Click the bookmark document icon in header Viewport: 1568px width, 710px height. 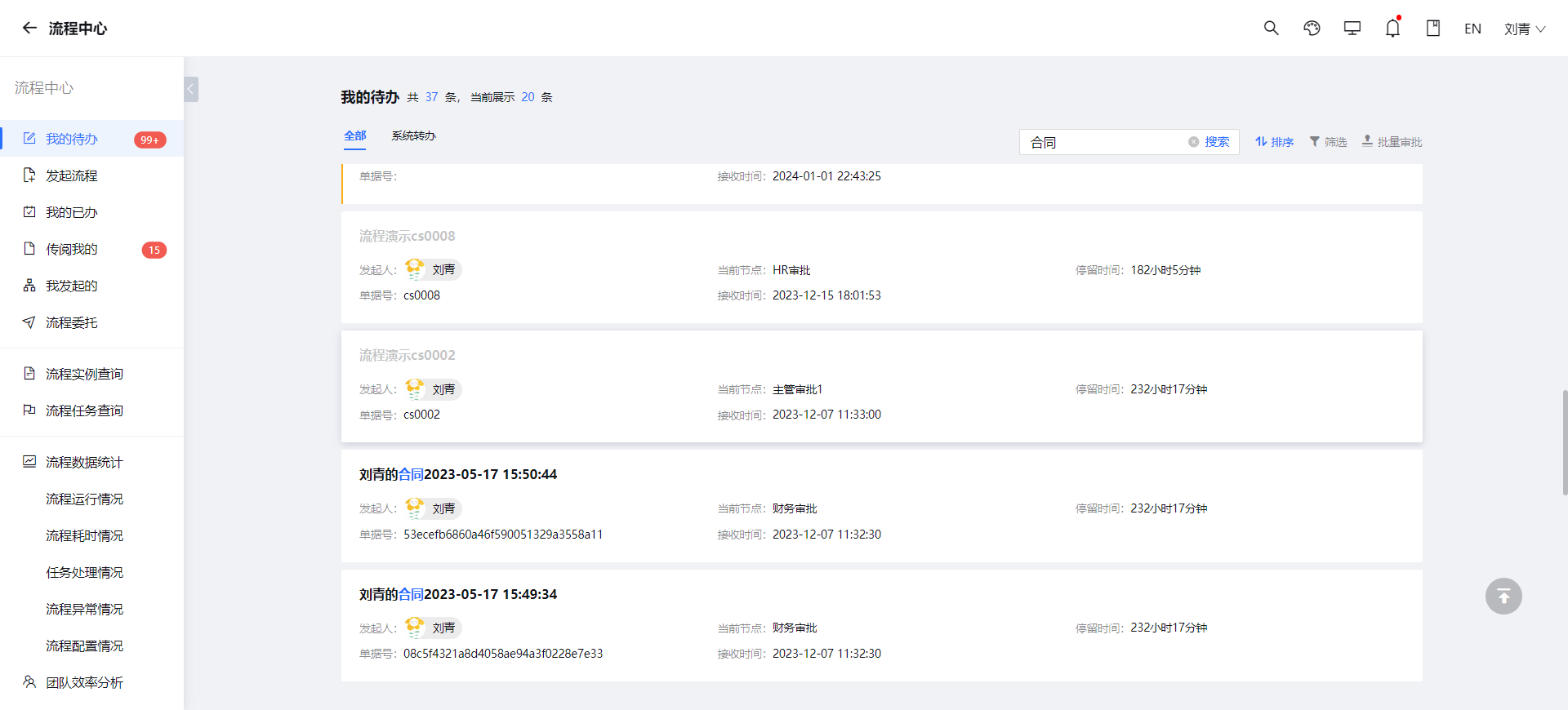(x=1433, y=28)
